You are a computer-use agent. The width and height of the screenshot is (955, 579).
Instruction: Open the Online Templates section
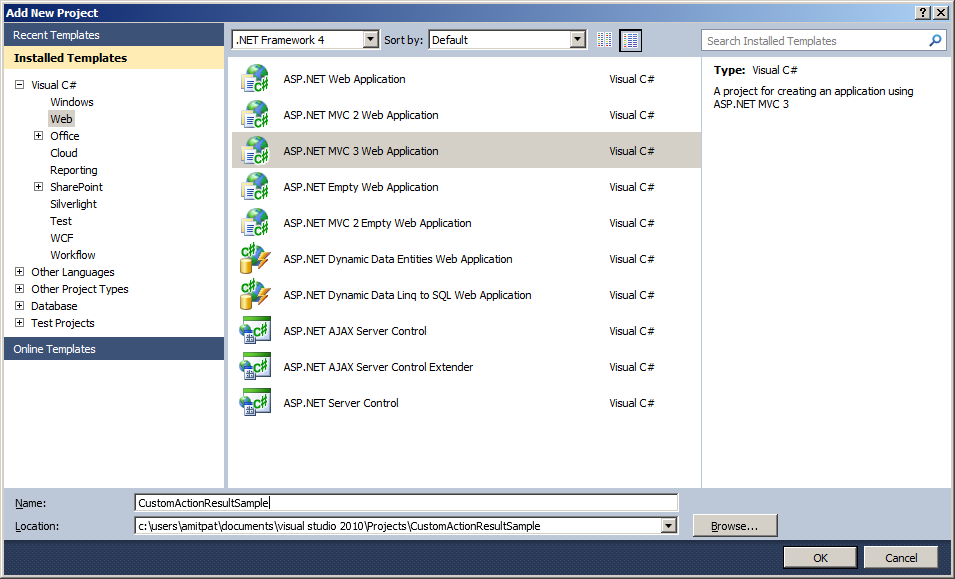click(x=114, y=349)
